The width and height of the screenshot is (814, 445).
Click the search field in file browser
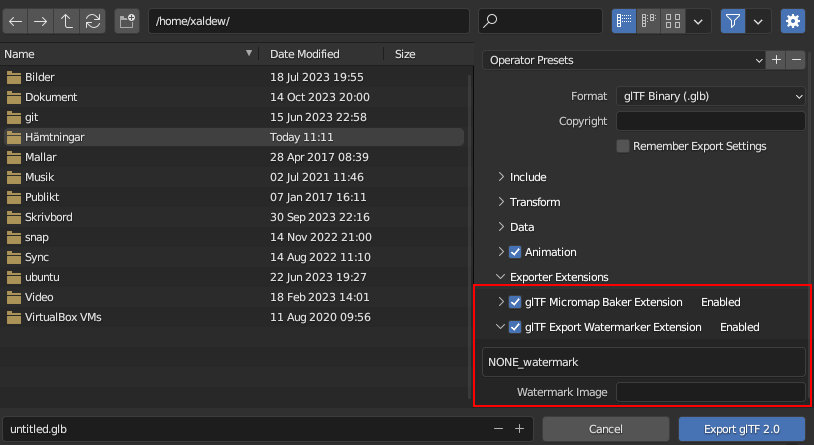[540, 21]
